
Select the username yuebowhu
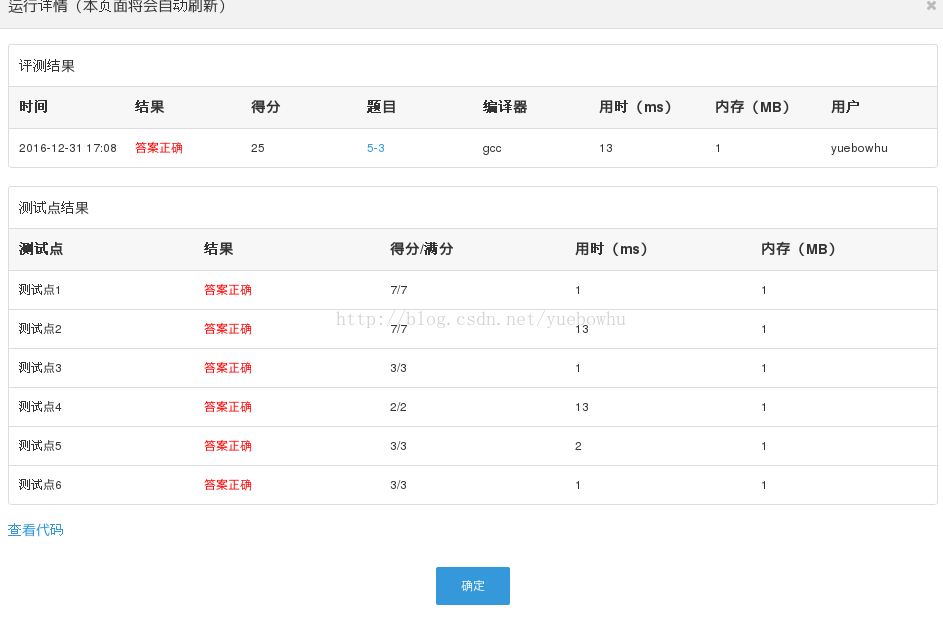tap(859, 148)
